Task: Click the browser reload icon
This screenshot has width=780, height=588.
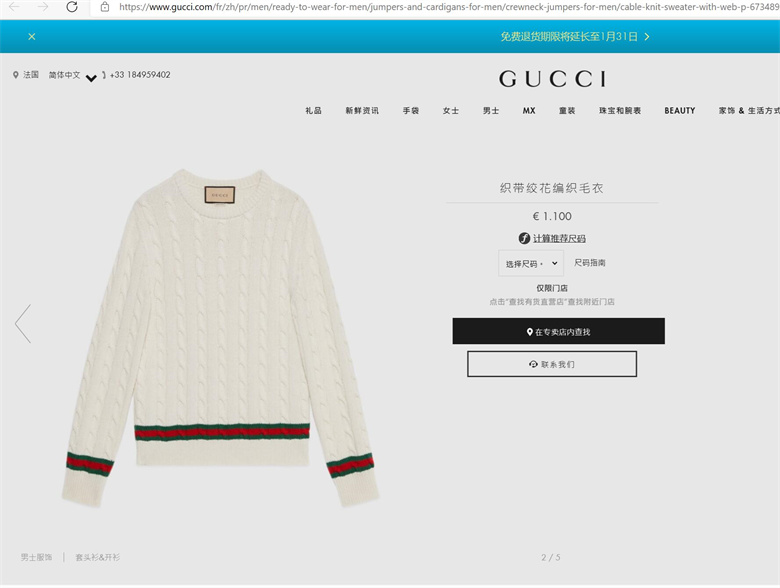Action: coord(72,7)
